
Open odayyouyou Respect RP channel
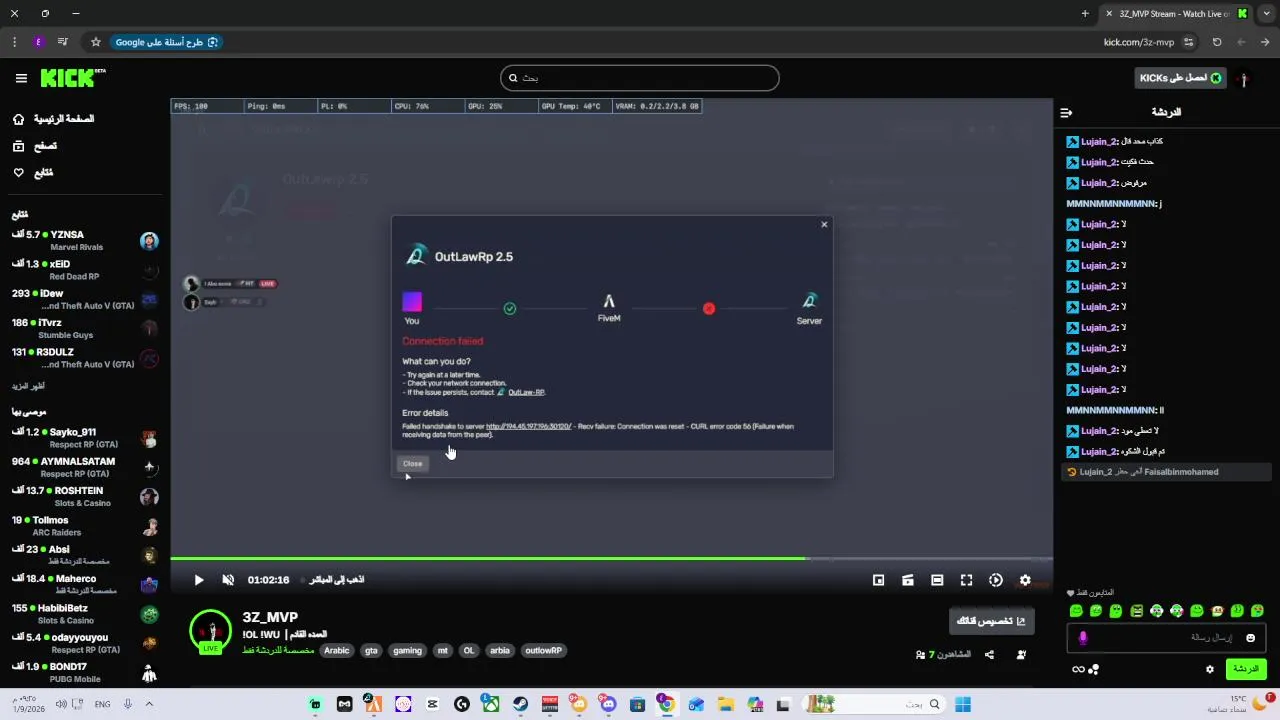coord(85,643)
